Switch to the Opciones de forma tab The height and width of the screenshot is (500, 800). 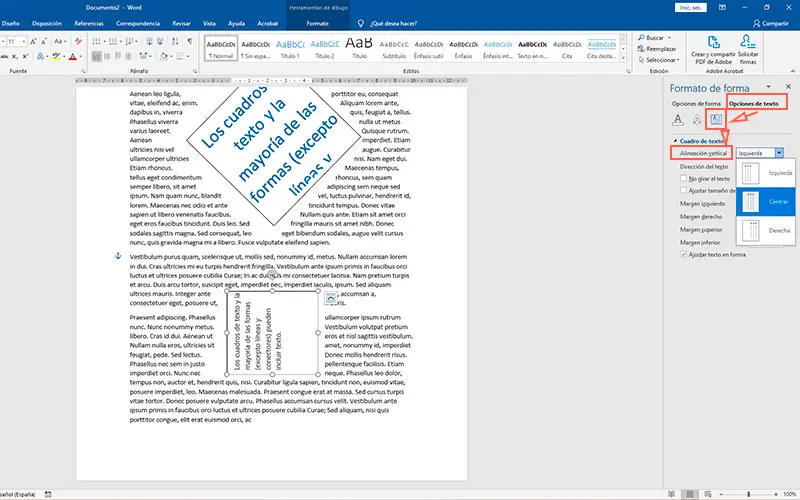[x=696, y=104]
